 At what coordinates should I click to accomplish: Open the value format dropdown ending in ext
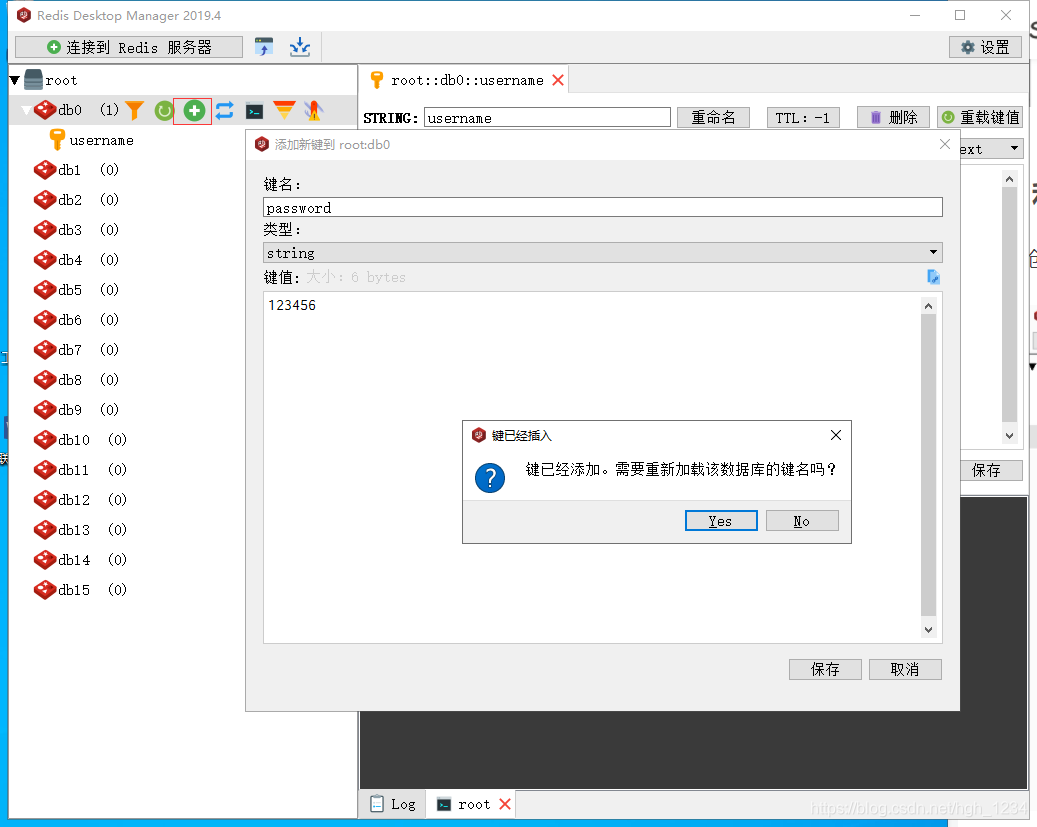coord(991,149)
